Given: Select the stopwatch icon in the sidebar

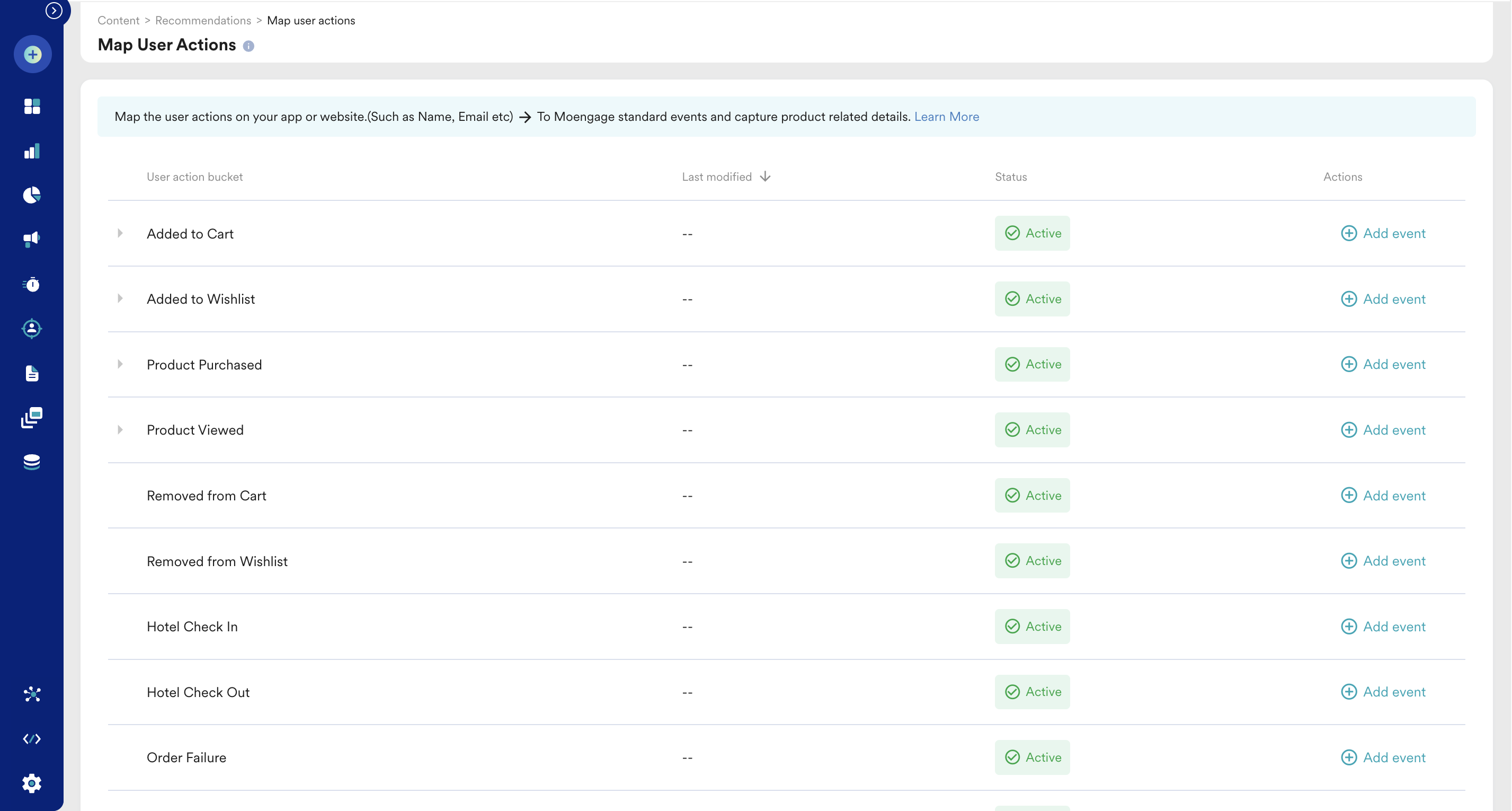Looking at the screenshot, I should tap(32, 284).
